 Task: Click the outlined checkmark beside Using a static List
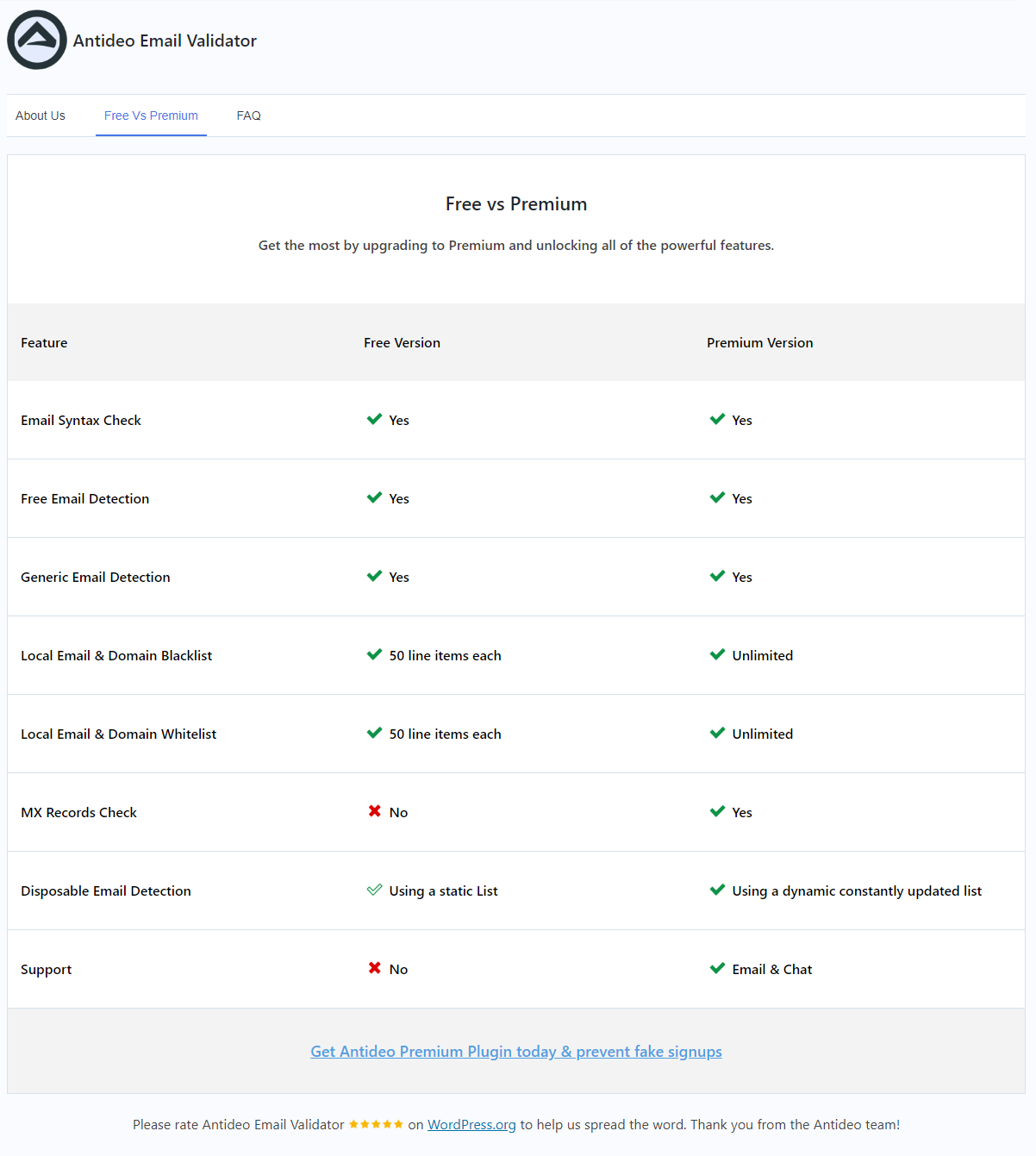[x=374, y=890]
